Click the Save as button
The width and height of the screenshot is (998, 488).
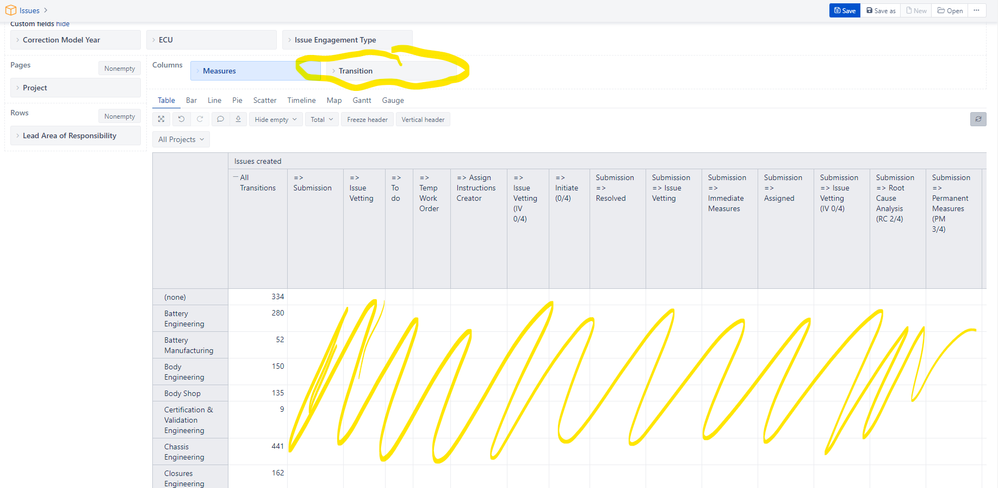(x=880, y=11)
